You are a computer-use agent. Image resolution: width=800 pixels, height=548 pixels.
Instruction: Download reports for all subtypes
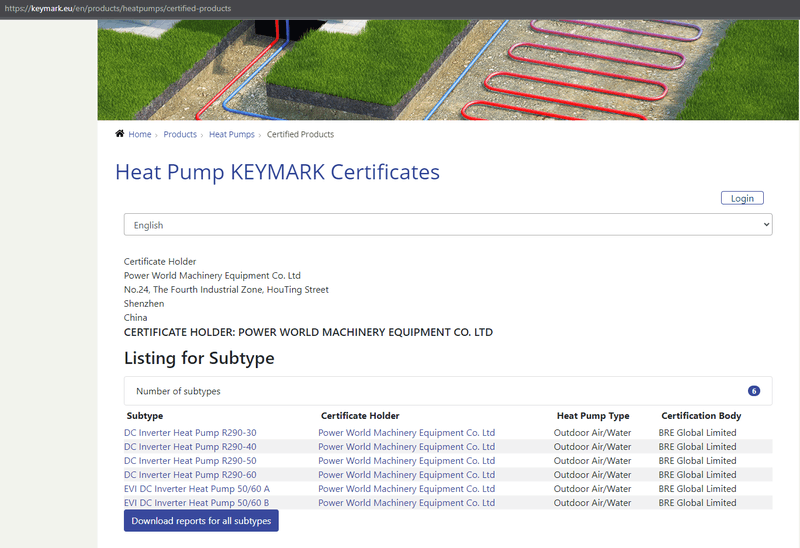(201, 520)
